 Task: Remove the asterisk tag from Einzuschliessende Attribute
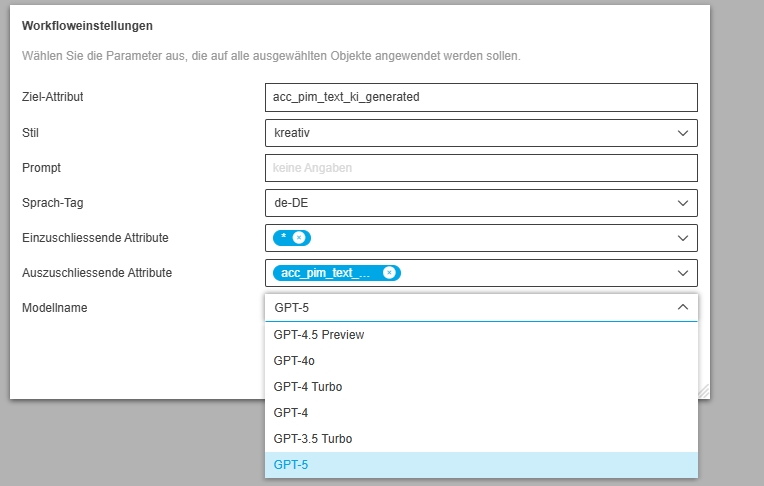pos(299,238)
